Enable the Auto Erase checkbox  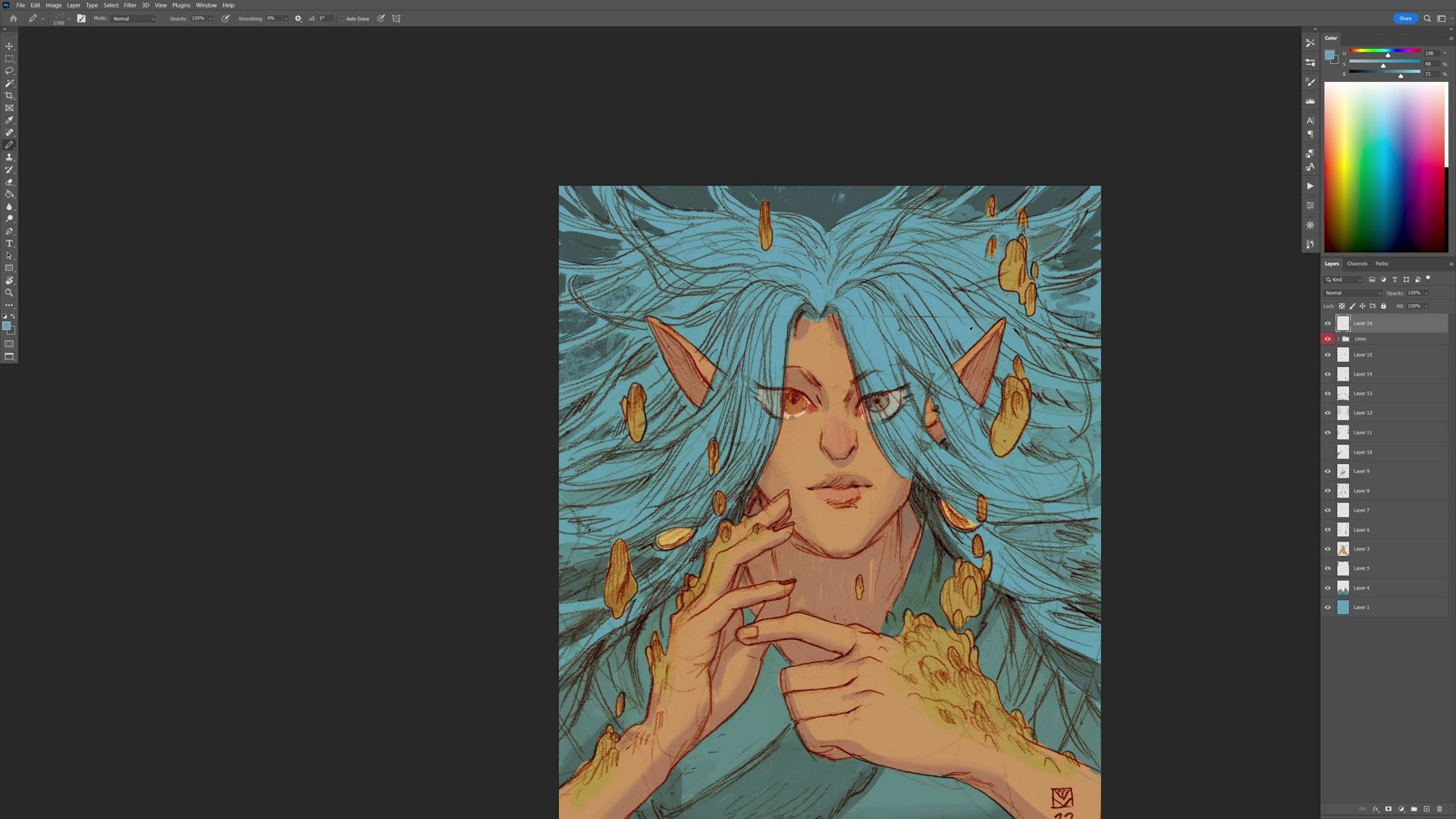point(342,18)
